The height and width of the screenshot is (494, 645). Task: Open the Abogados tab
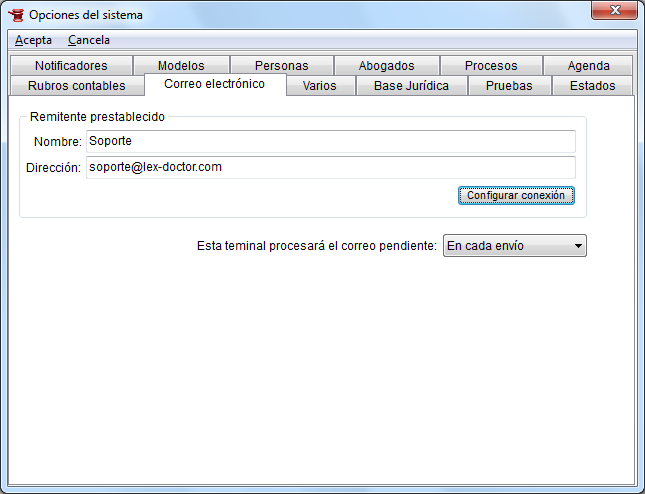pyautogui.click(x=385, y=66)
